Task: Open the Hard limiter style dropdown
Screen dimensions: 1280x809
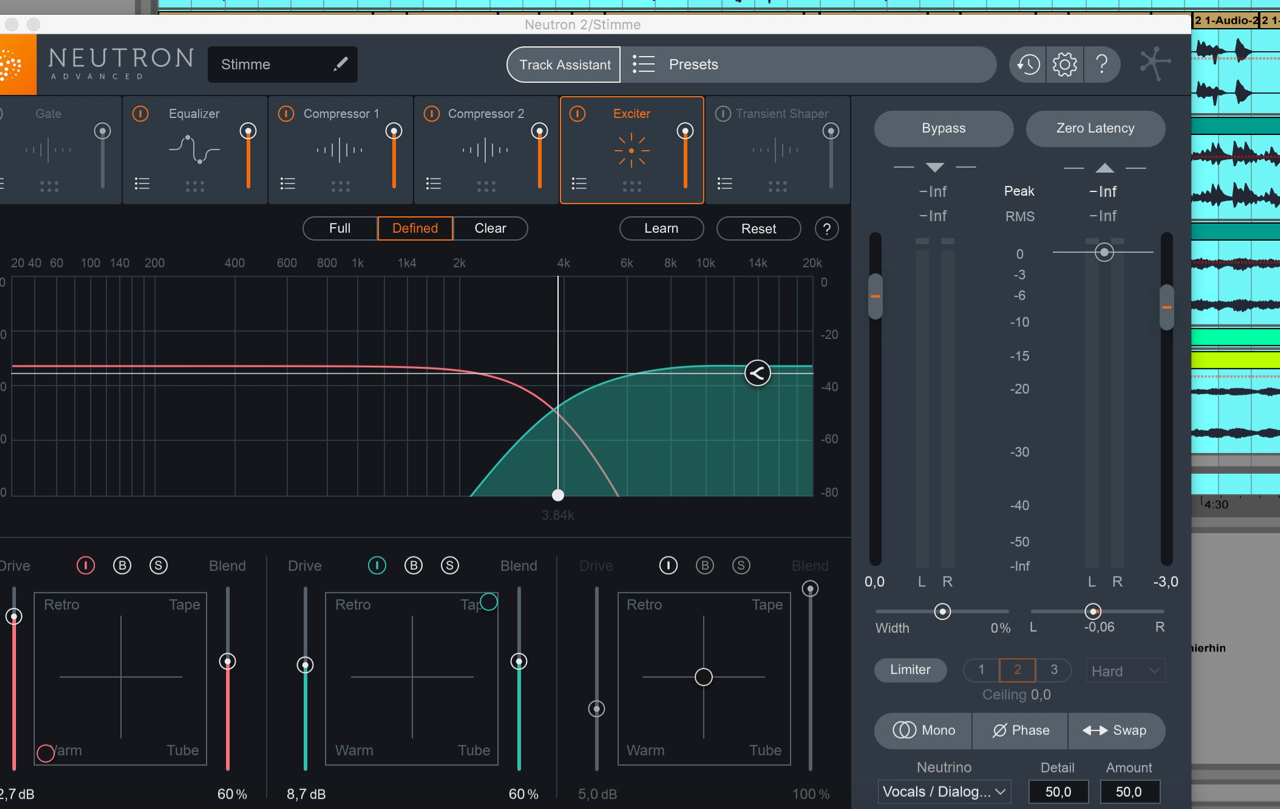Action: tap(1126, 671)
